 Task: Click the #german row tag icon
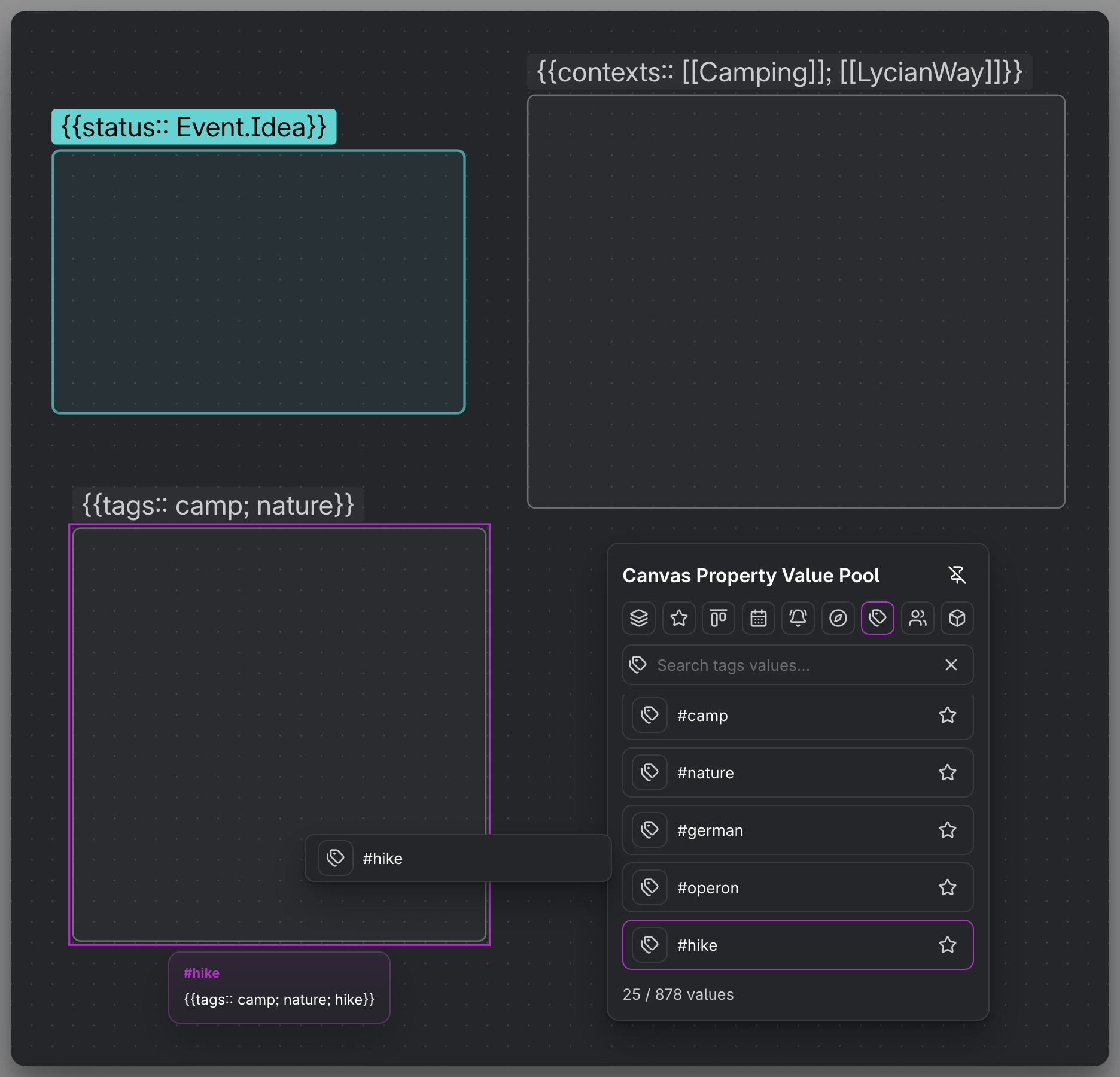(x=650, y=830)
